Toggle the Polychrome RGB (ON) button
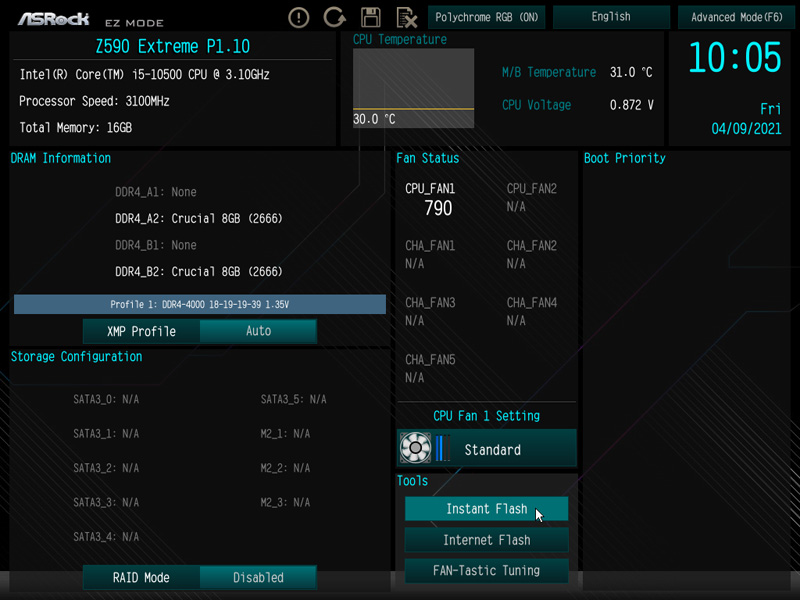Image resolution: width=800 pixels, height=600 pixels. (x=486, y=17)
